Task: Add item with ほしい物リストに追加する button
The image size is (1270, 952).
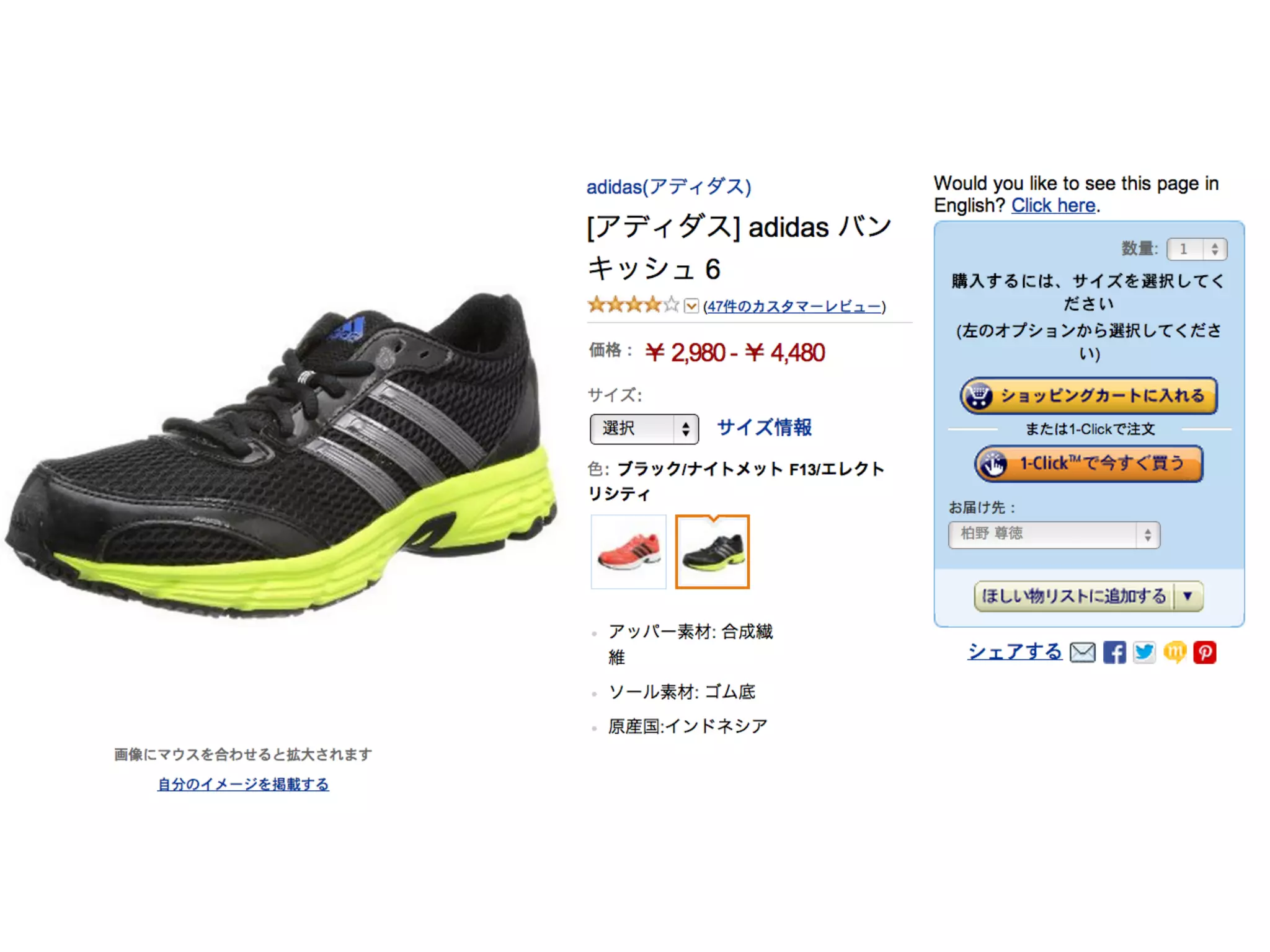Action: click(1074, 596)
